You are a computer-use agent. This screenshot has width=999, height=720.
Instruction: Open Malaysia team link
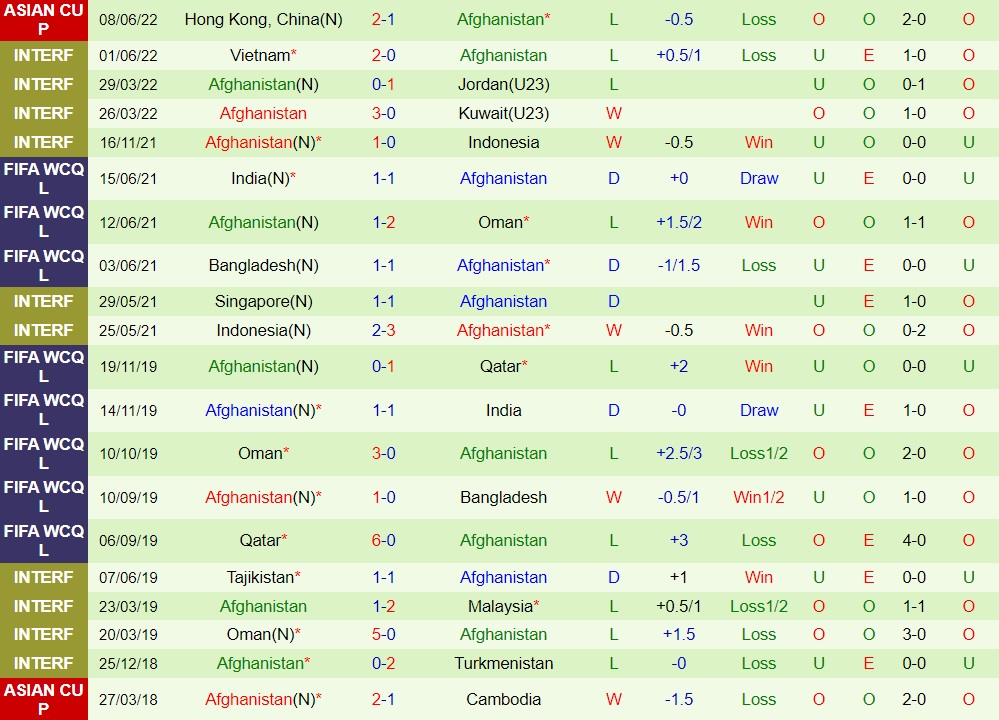click(x=500, y=606)
